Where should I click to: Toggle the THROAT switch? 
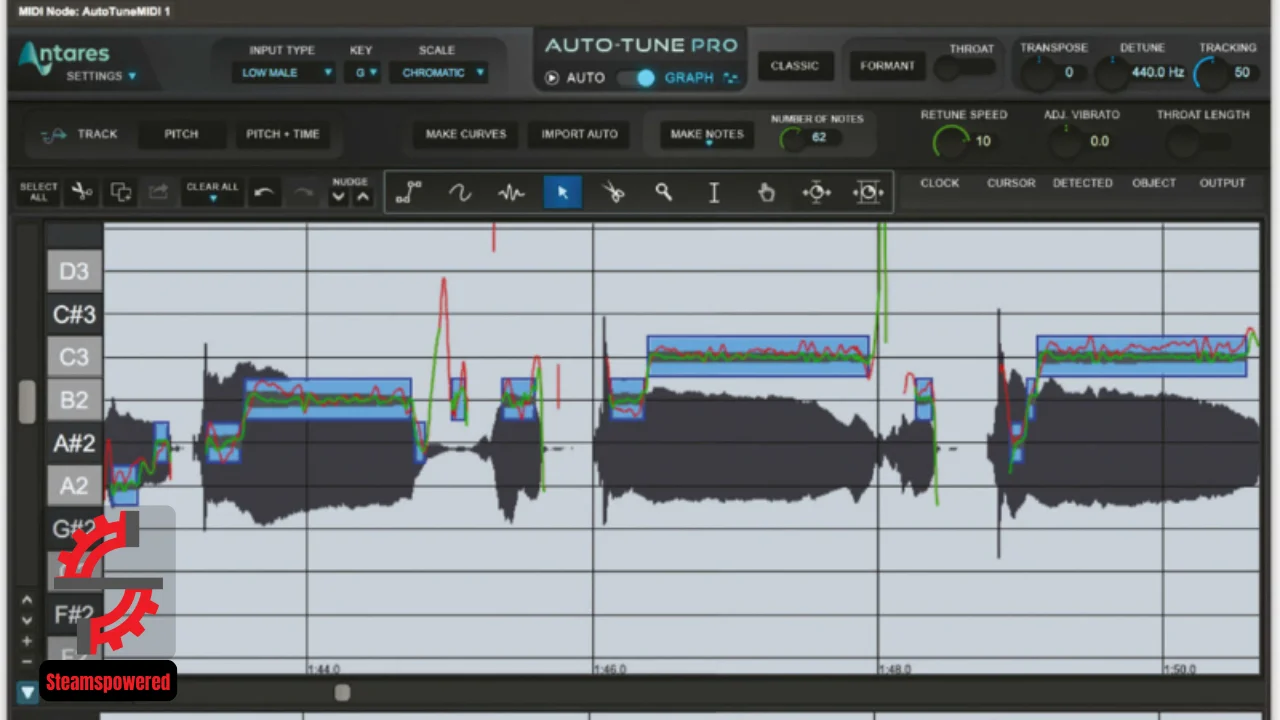point(965,68)
